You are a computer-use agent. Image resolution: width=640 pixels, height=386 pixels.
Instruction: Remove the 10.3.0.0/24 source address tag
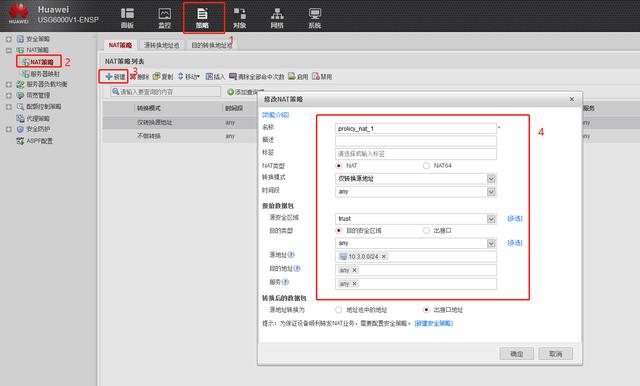pos(384,257)
